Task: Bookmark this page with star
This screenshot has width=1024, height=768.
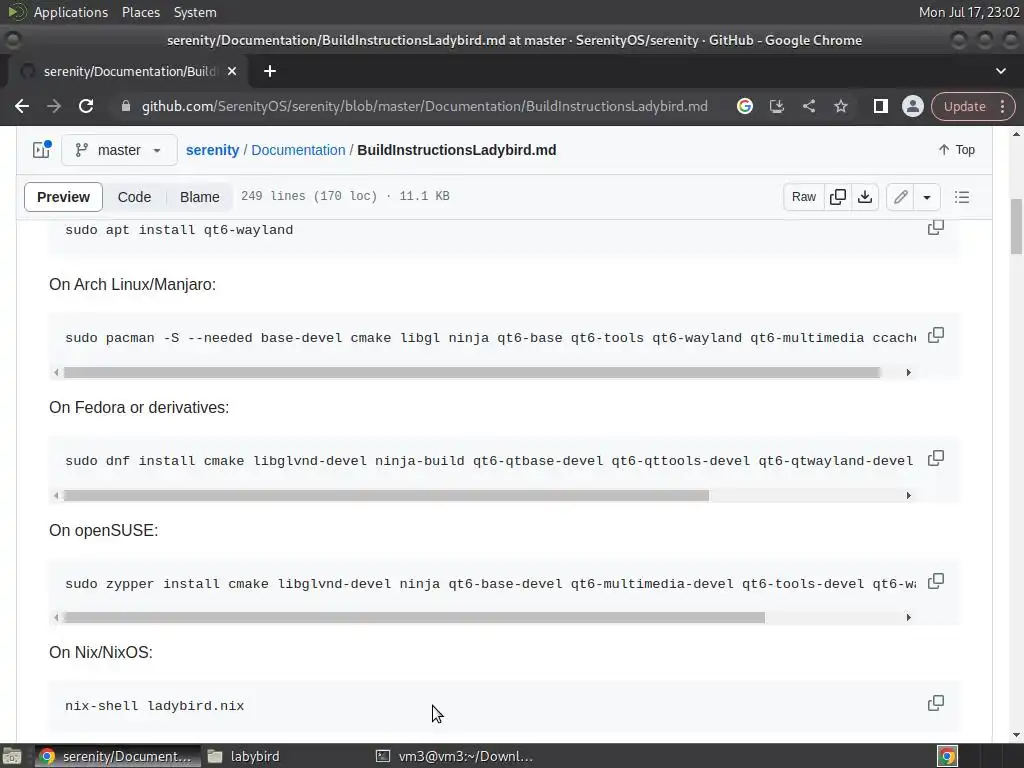Action: pos(840,106)
